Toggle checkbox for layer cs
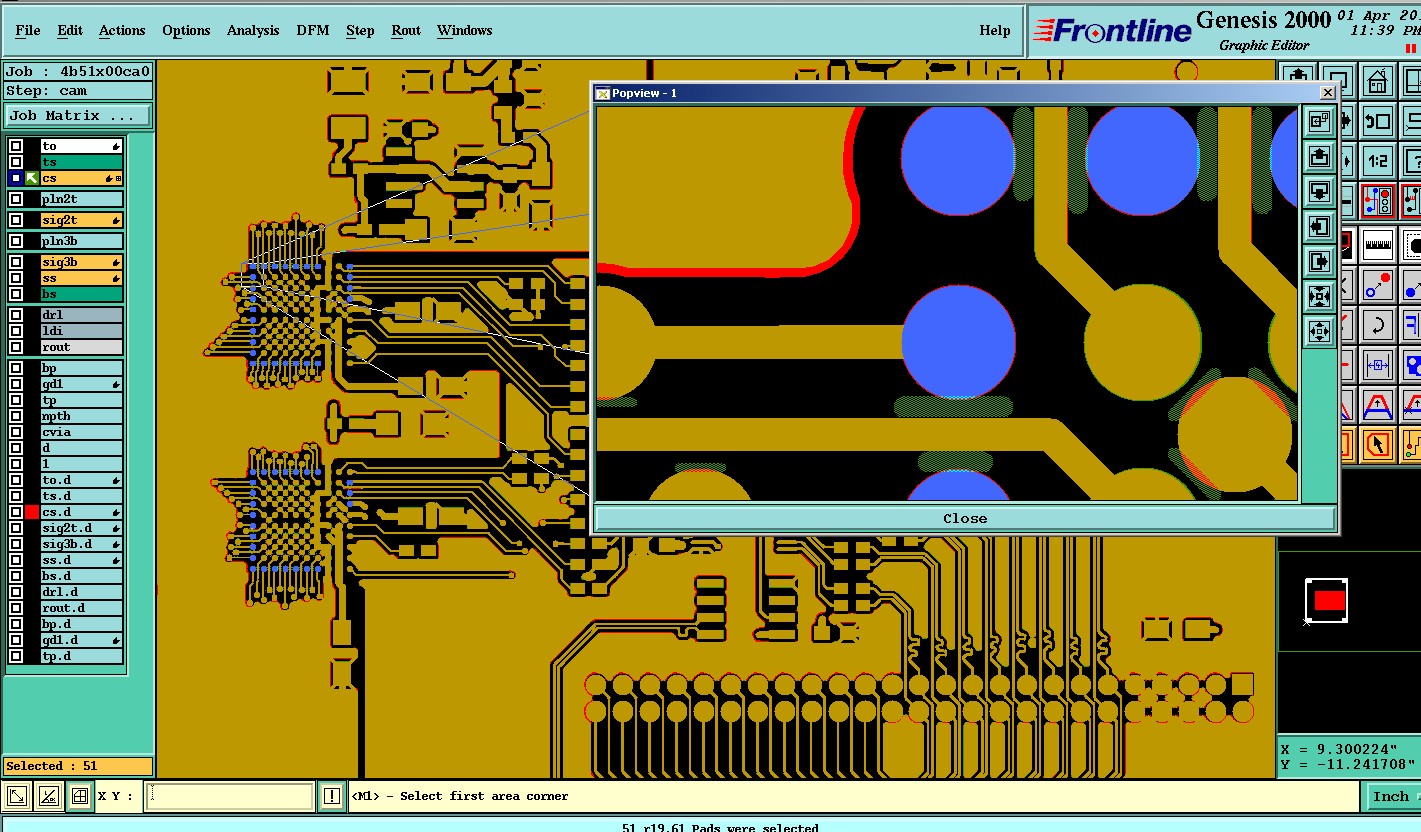 click(16, 178)
